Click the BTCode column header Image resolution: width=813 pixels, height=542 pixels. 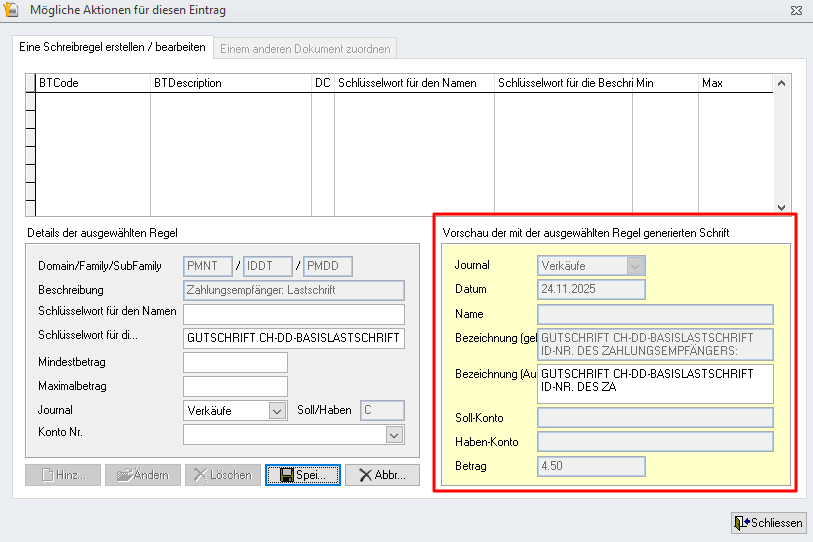92,83
